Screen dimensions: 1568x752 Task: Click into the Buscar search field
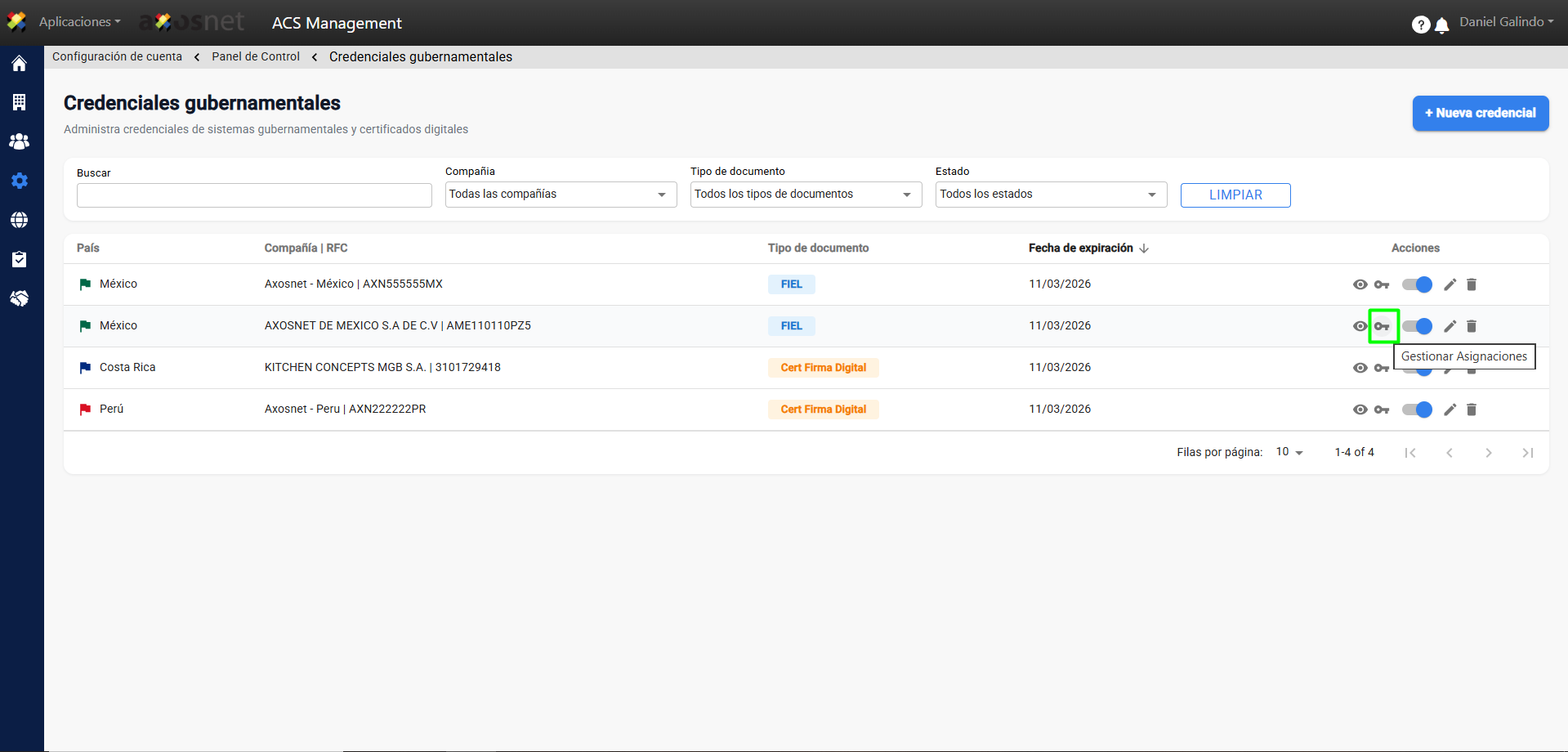coord(254,195)
